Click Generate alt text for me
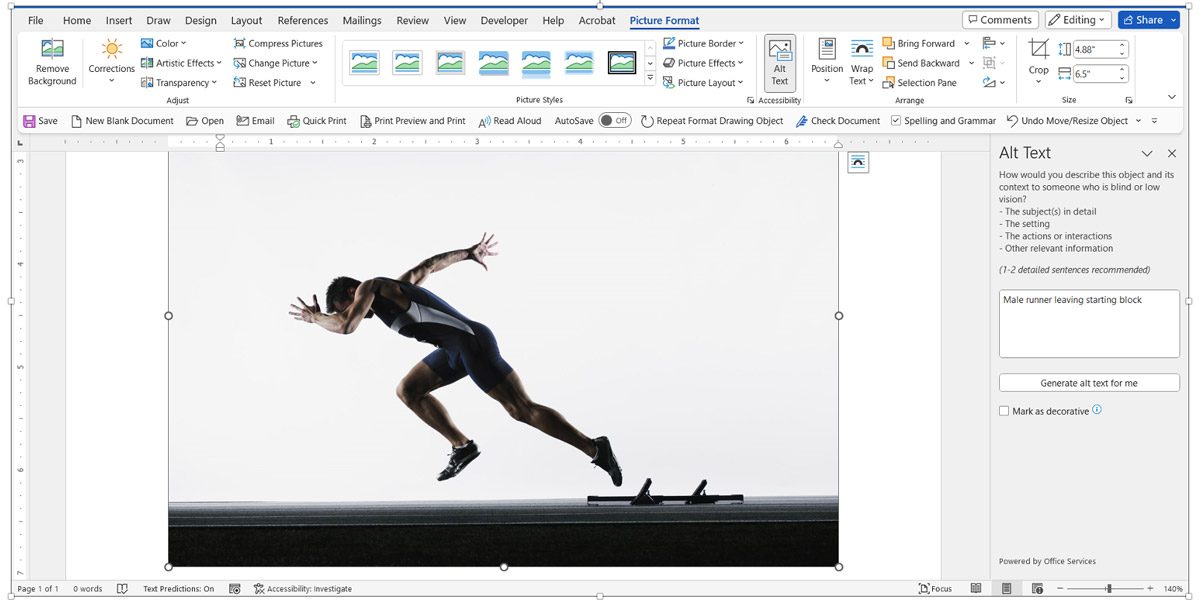The height and width of the screenshot is (600, 1200). tap(1088, 383)
